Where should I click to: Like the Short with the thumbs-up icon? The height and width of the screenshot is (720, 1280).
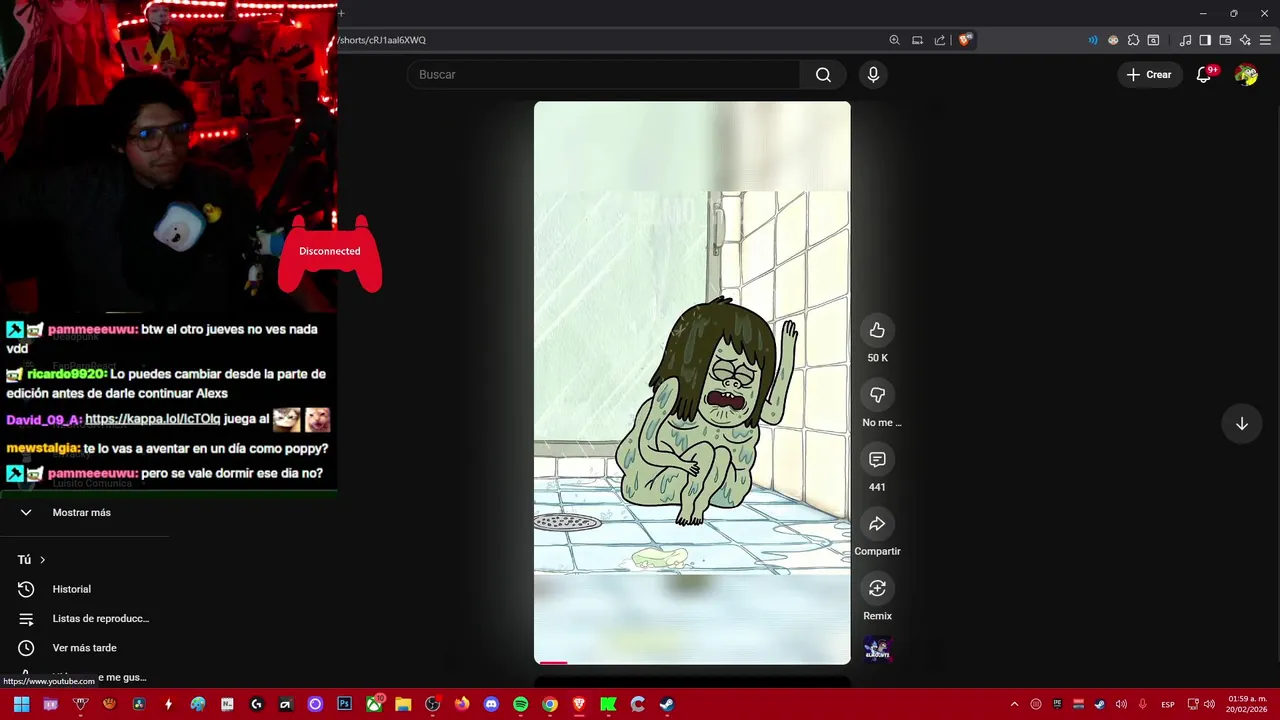[877, 330]
